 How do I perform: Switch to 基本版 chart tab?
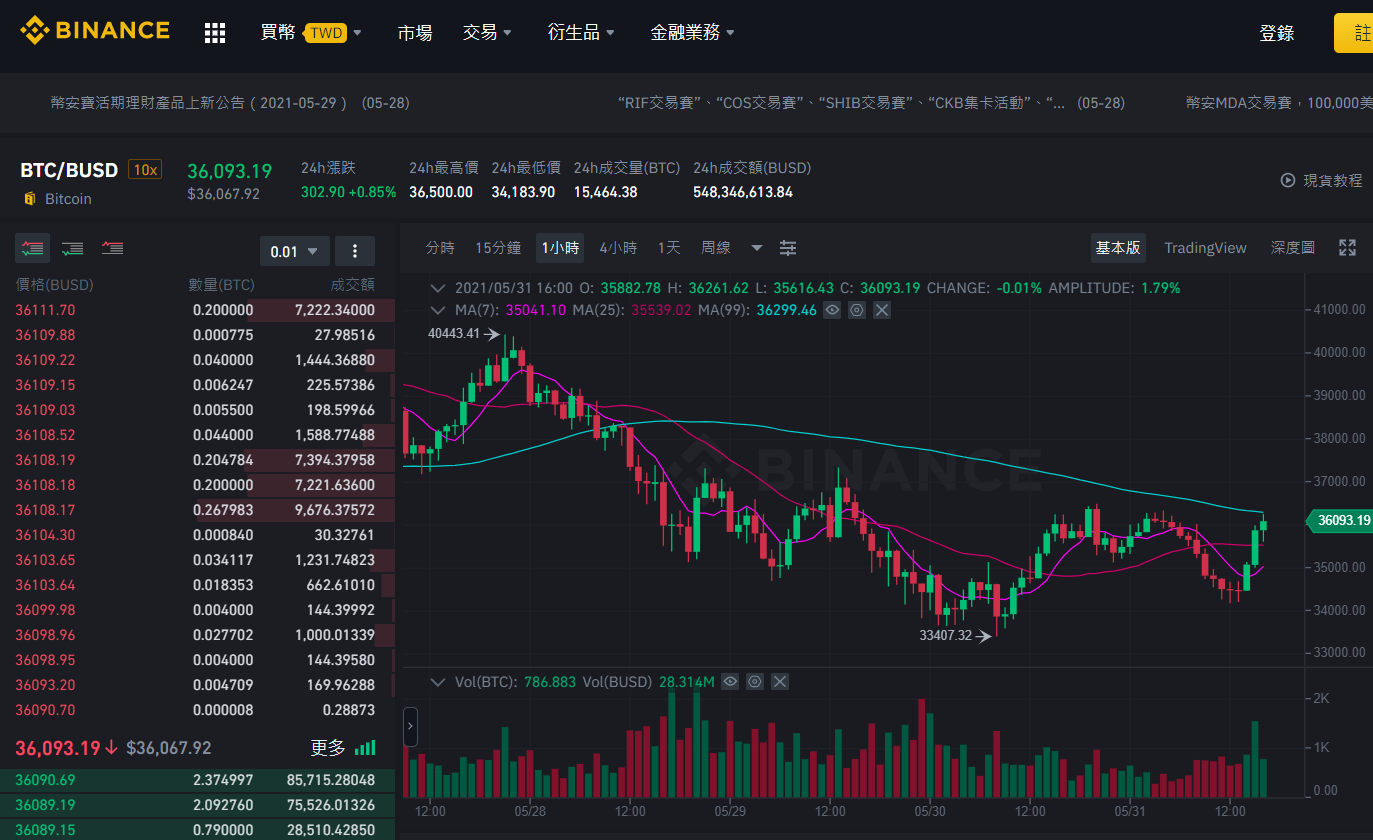click(1118, 248)
